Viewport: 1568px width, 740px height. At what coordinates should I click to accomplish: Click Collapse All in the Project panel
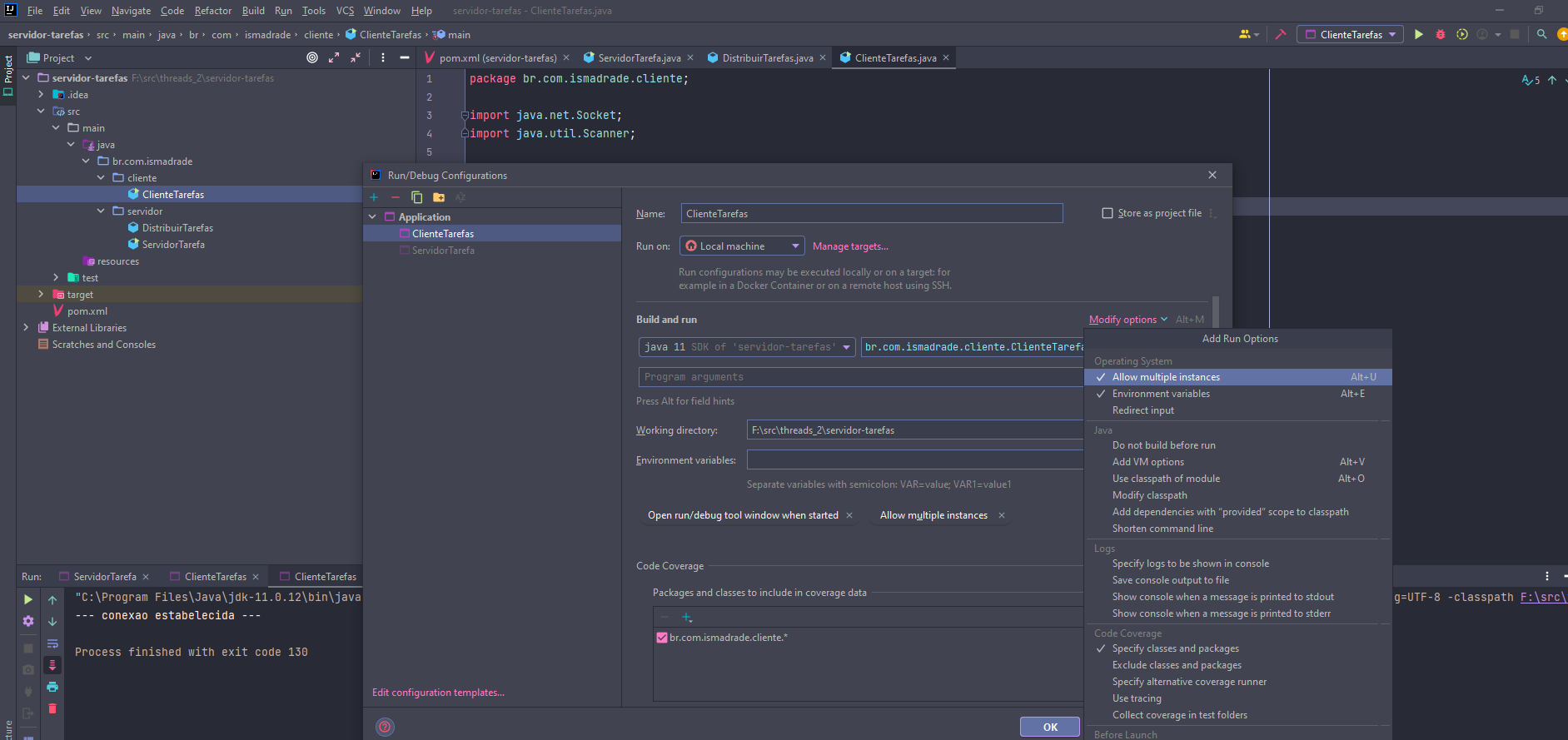[356, 57]
